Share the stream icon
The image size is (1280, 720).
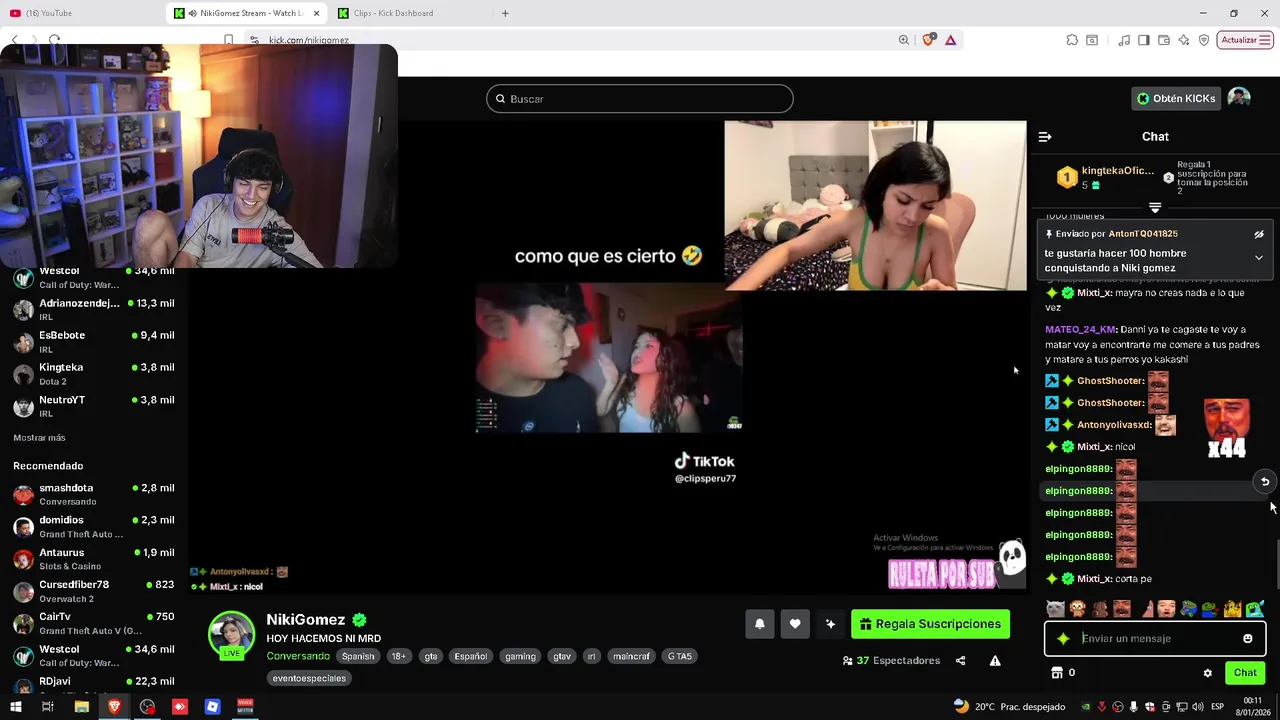960,661
